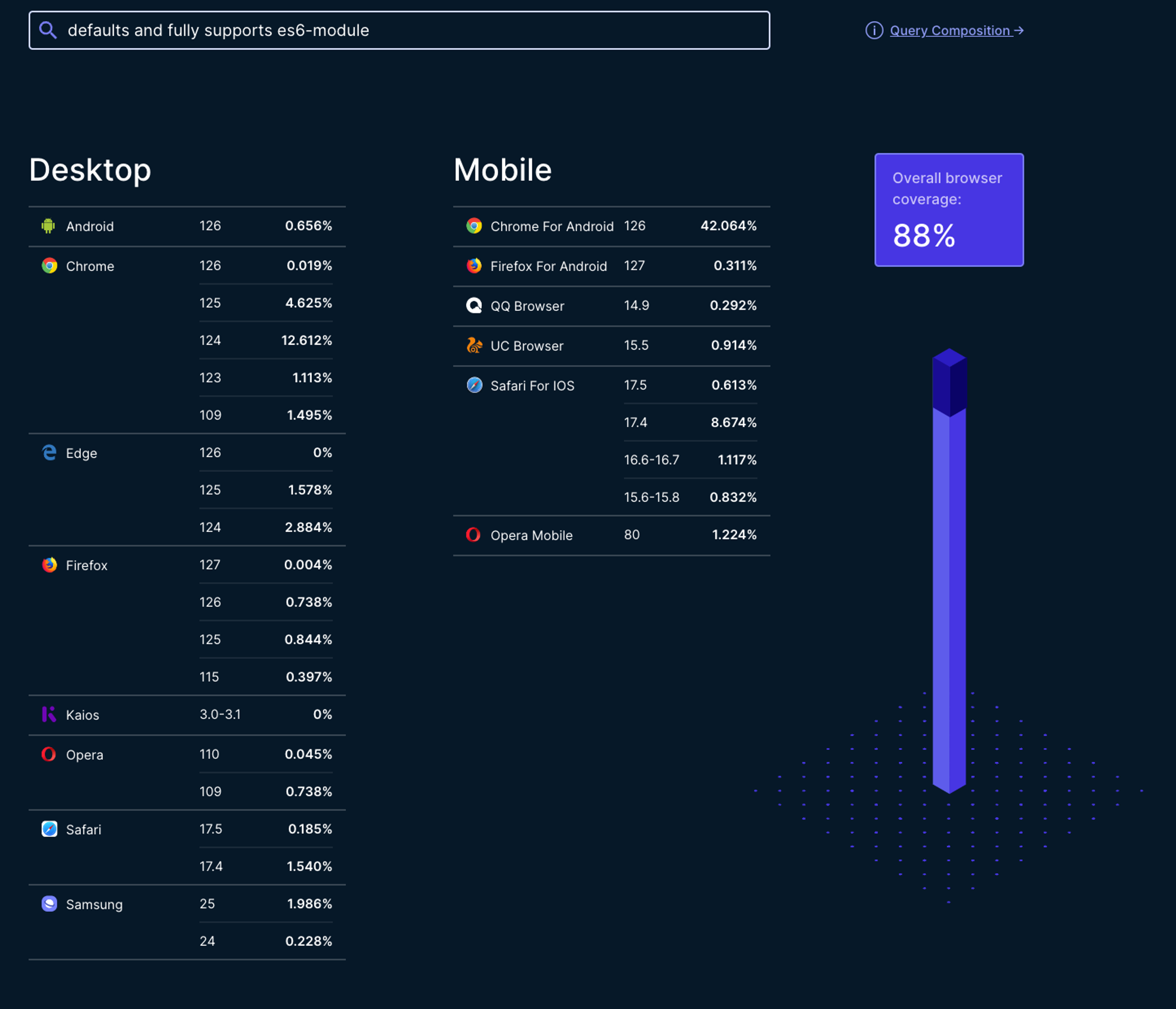
Task: Select Opera Mobile value 1.224%
Action: (734, 535)
